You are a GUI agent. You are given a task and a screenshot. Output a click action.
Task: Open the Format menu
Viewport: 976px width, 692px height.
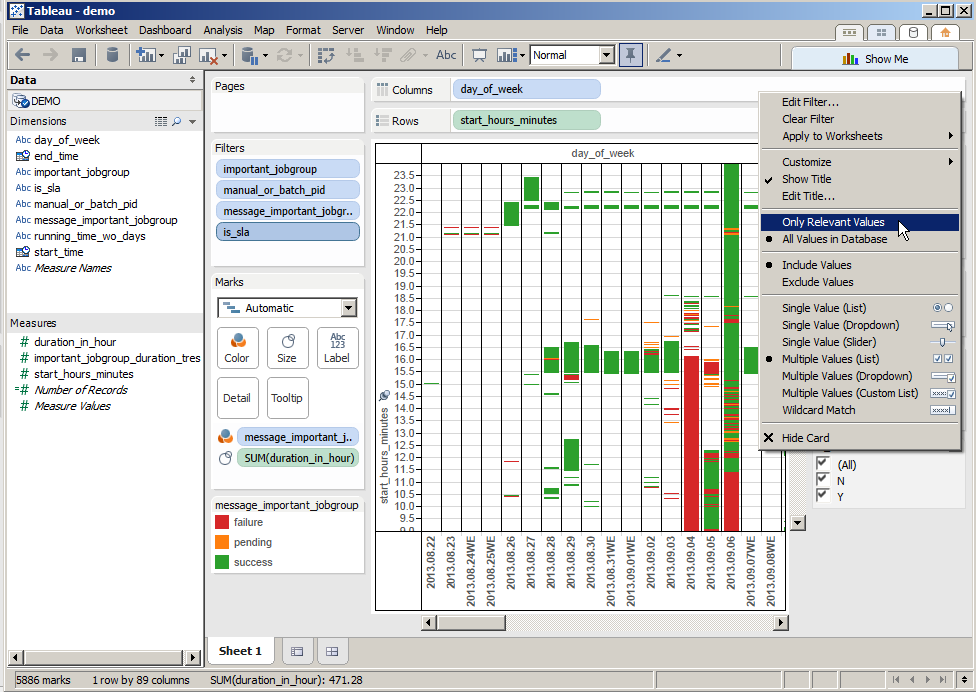point(303,30)
